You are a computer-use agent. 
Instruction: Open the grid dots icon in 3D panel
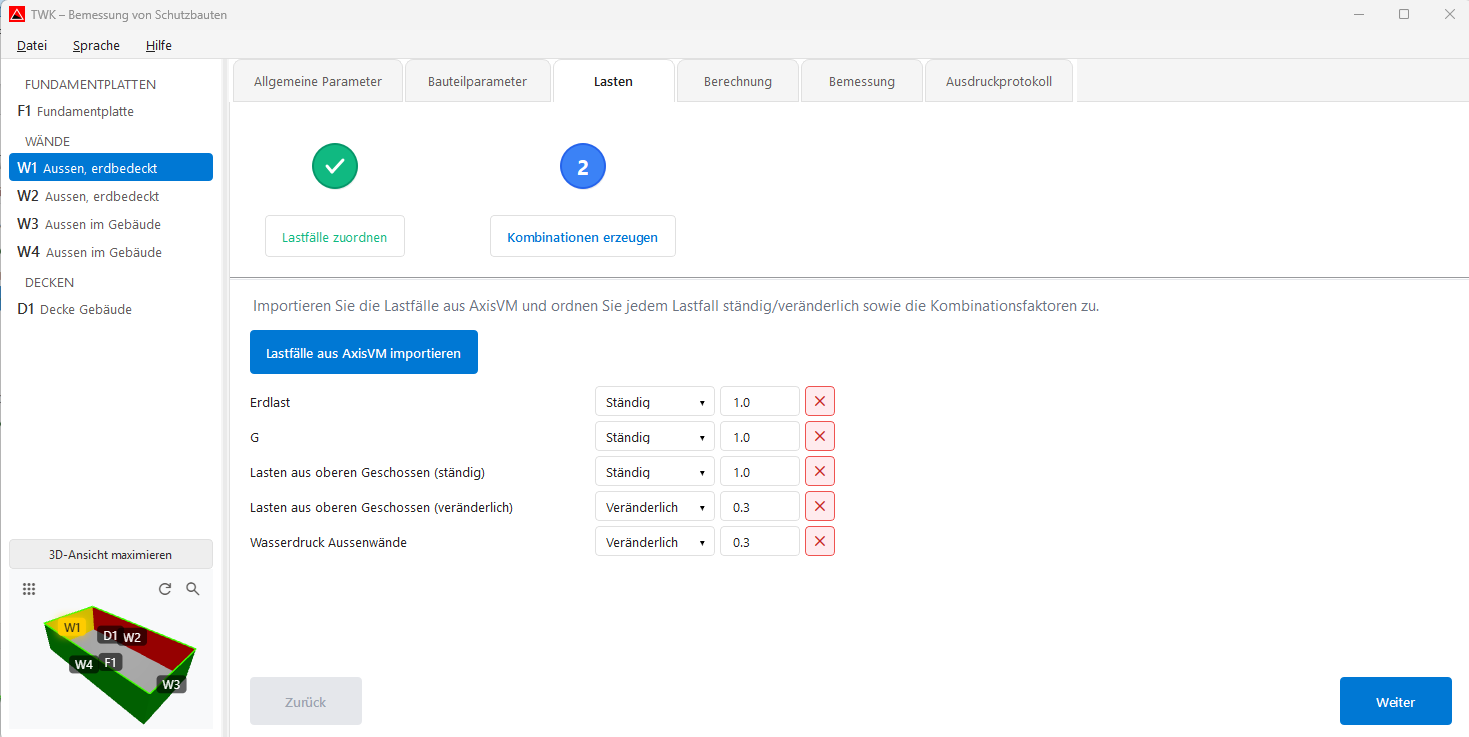pos(29,589)
